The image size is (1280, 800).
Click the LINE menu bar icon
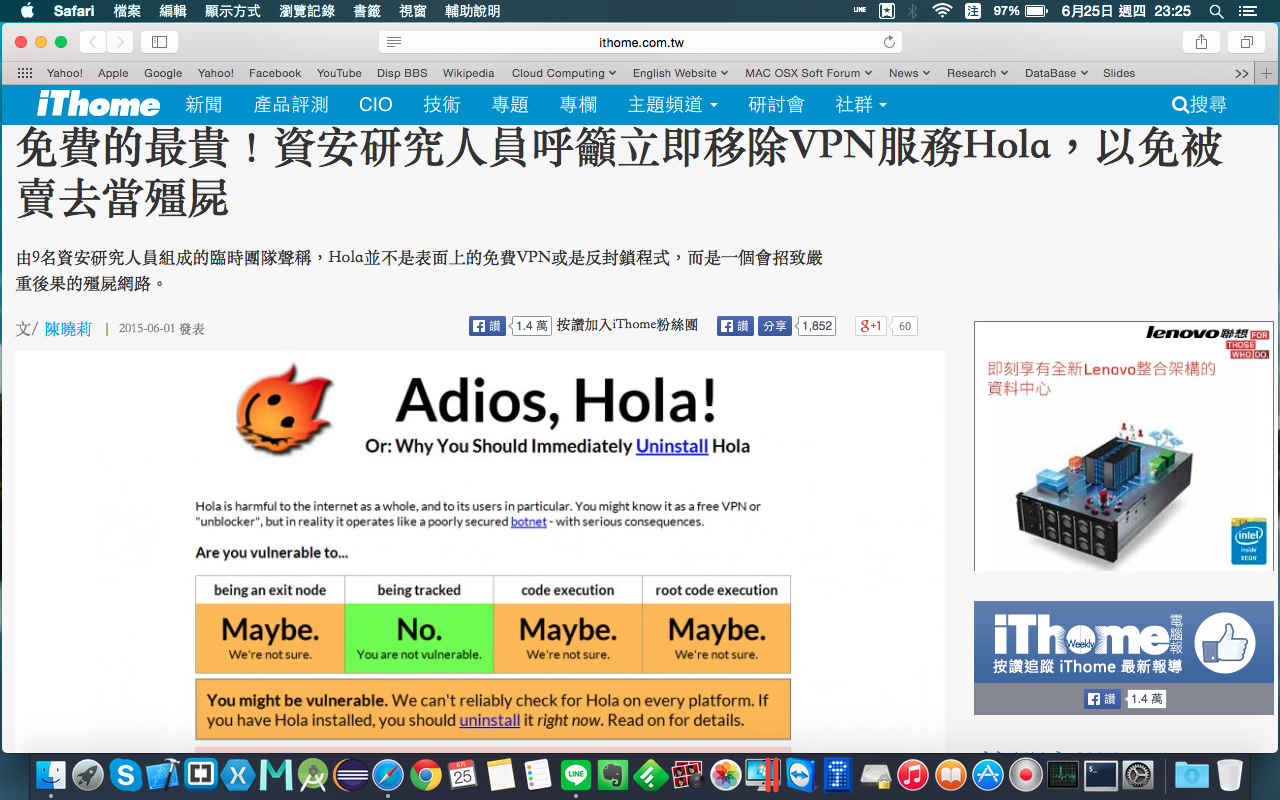click(860, 11)
